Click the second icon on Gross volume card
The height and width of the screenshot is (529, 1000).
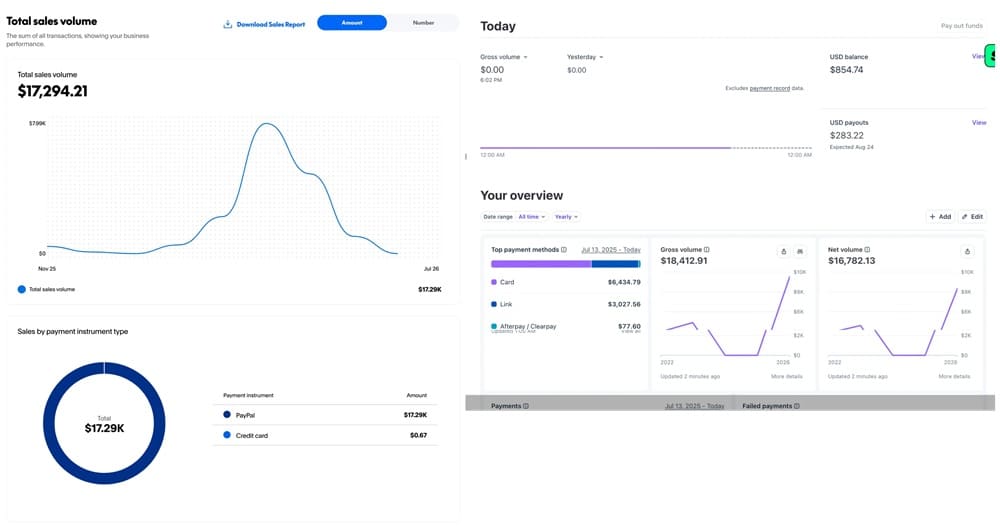[800, 251]
